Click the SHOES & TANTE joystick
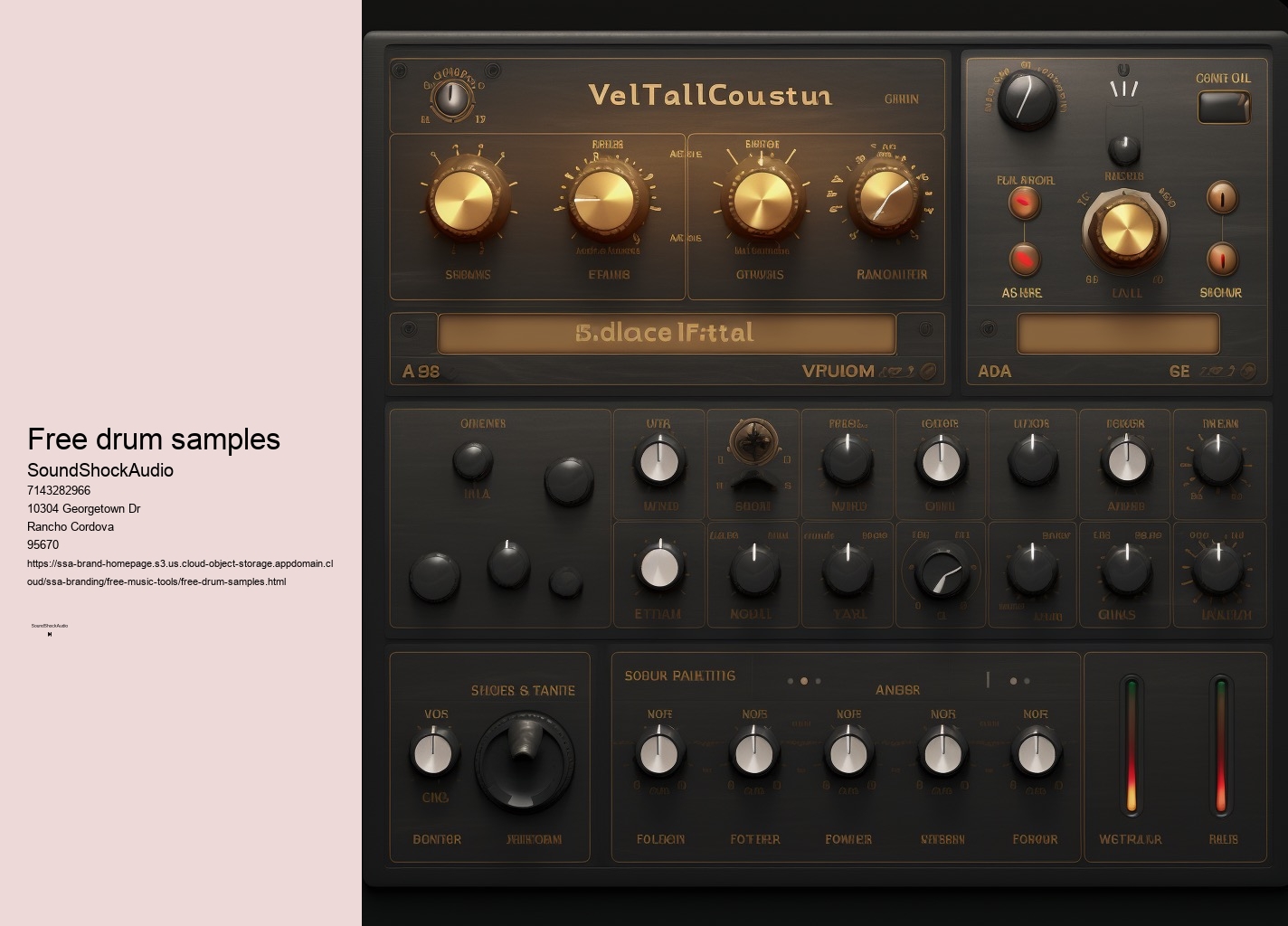 (x=525, y=761)
